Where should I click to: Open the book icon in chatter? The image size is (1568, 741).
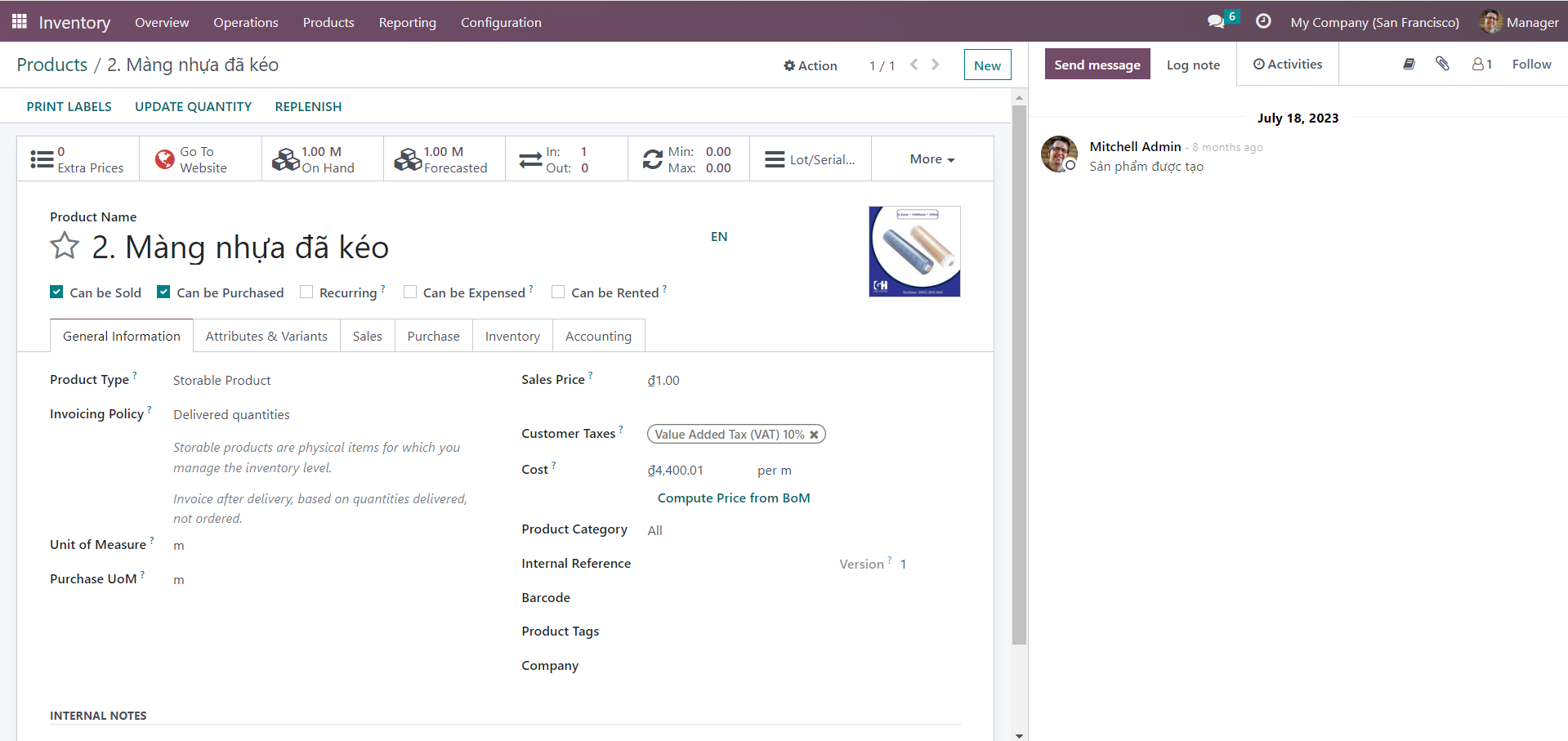click(x=1409, y=64)
